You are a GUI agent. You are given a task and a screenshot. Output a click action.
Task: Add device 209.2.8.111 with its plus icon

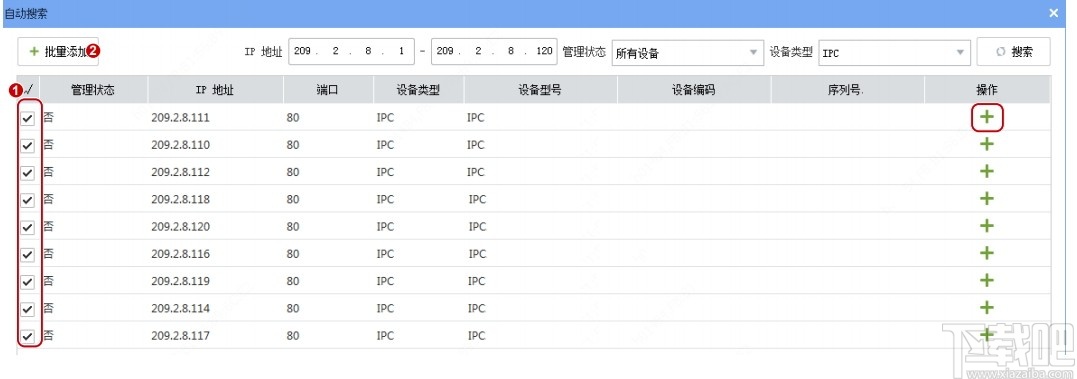pos(986,117)
